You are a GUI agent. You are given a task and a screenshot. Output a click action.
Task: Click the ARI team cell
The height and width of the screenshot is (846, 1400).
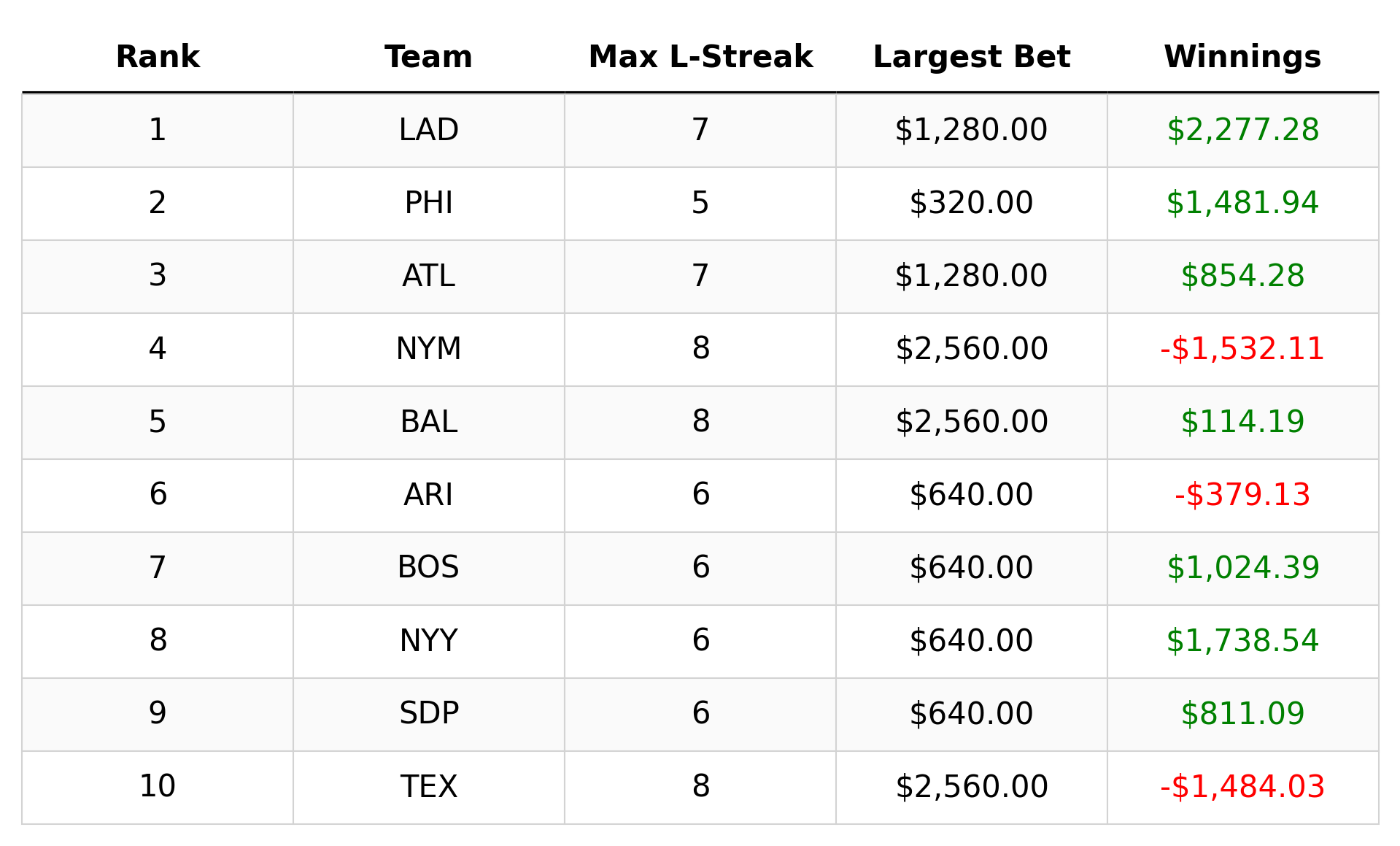(x=428, y=495)
